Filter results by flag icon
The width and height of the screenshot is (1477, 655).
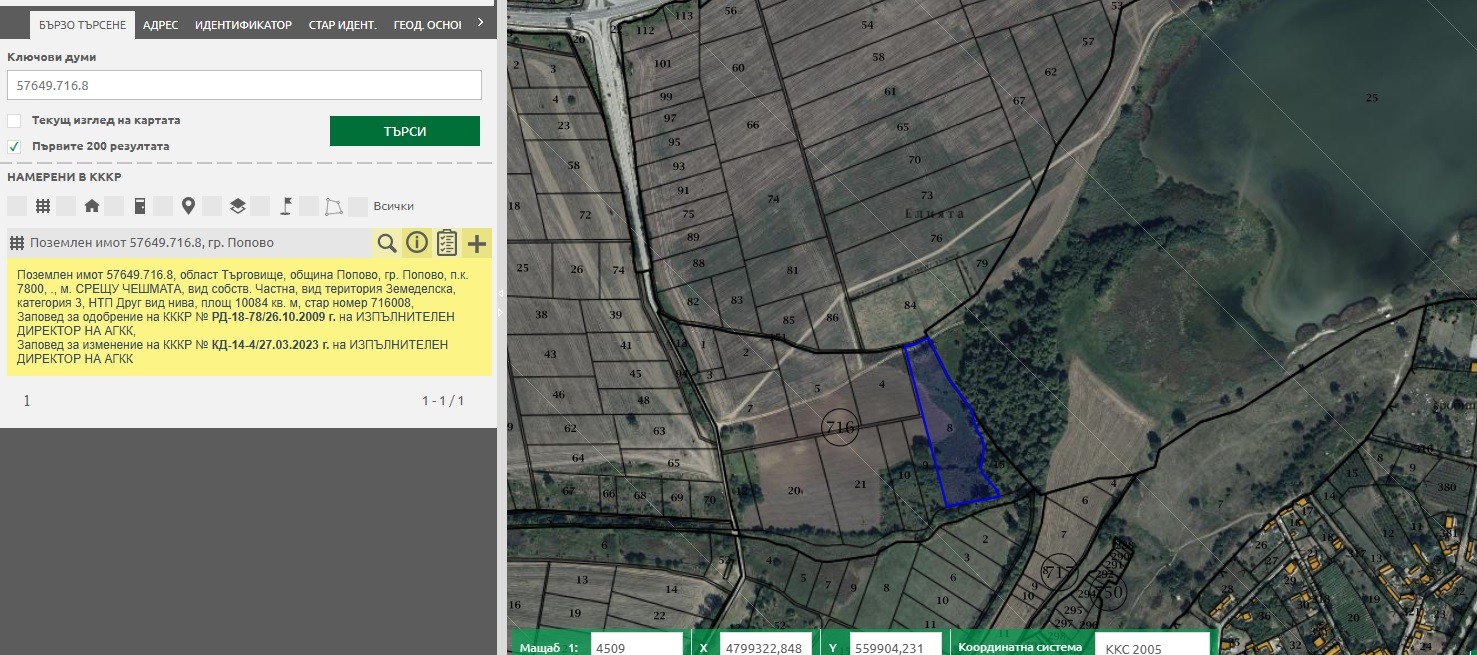(x=285, y=206)
